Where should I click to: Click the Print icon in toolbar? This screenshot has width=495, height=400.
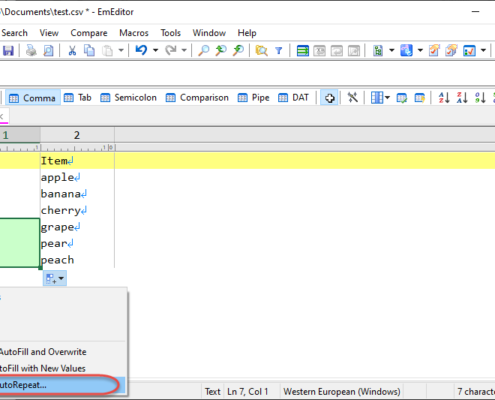pos(31,51)
